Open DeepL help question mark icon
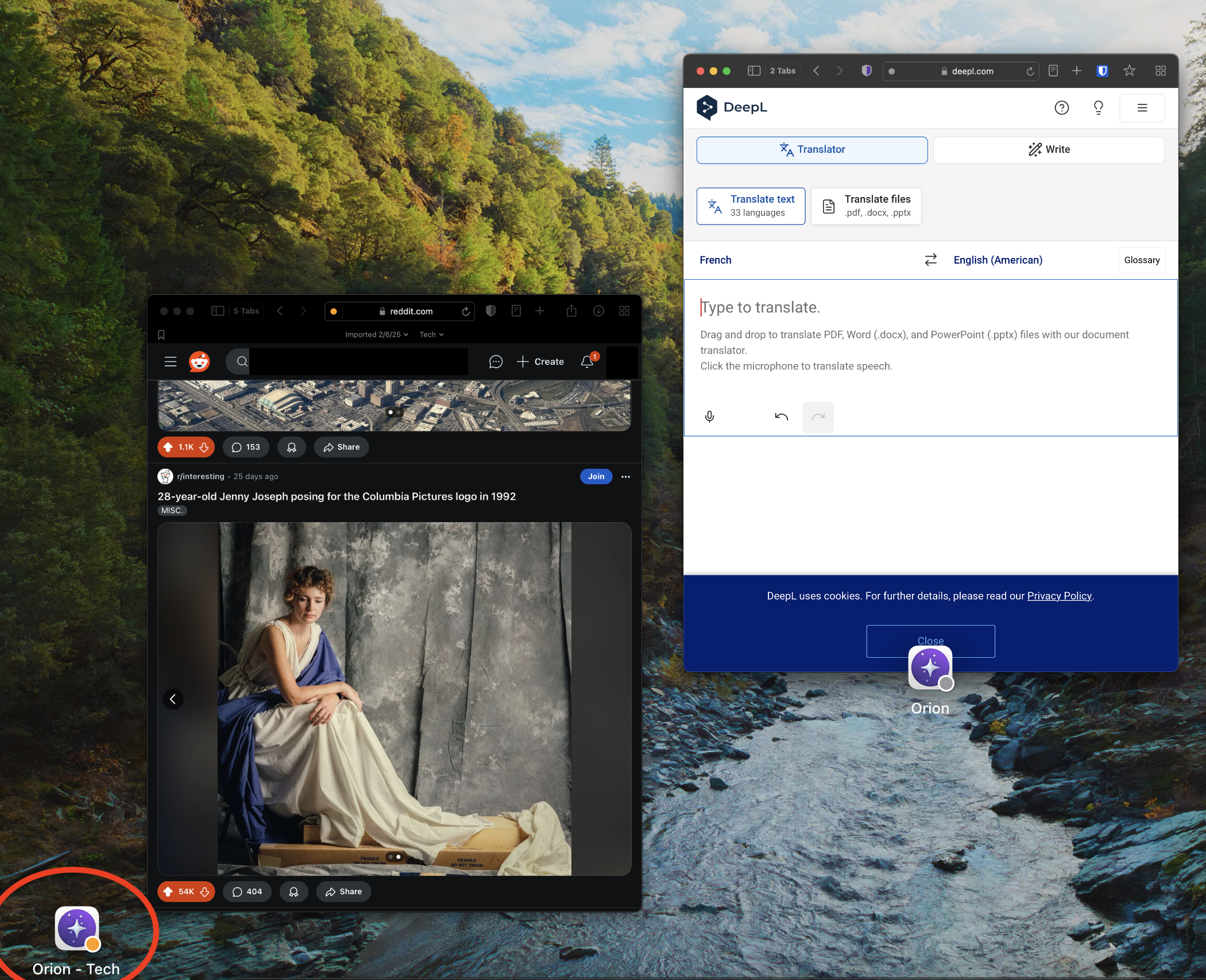This screenshot has width=1206, height=980. click(x=1061, y=107)
